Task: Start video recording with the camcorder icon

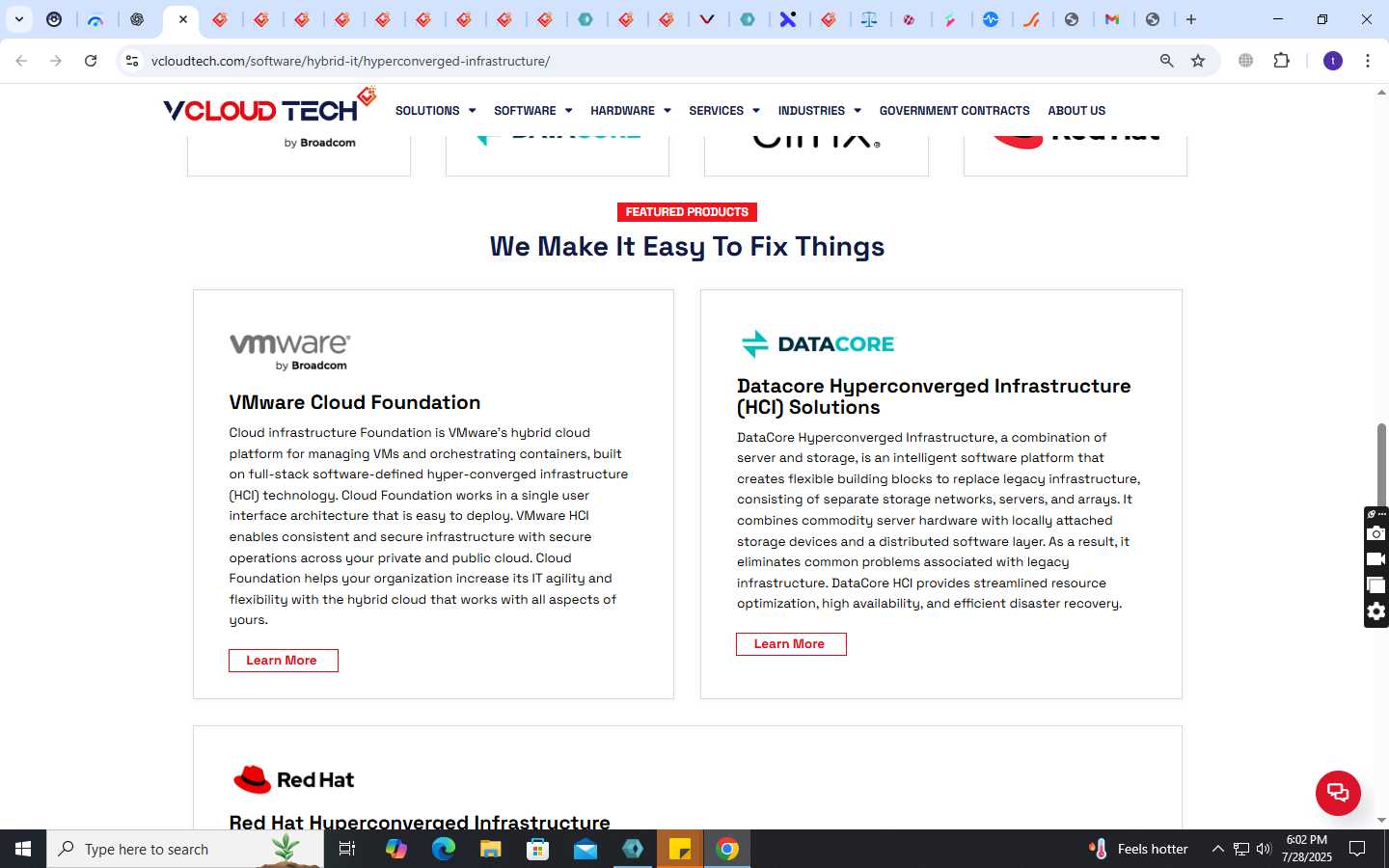Action: pyautogui.click(x=1376, y=559)
